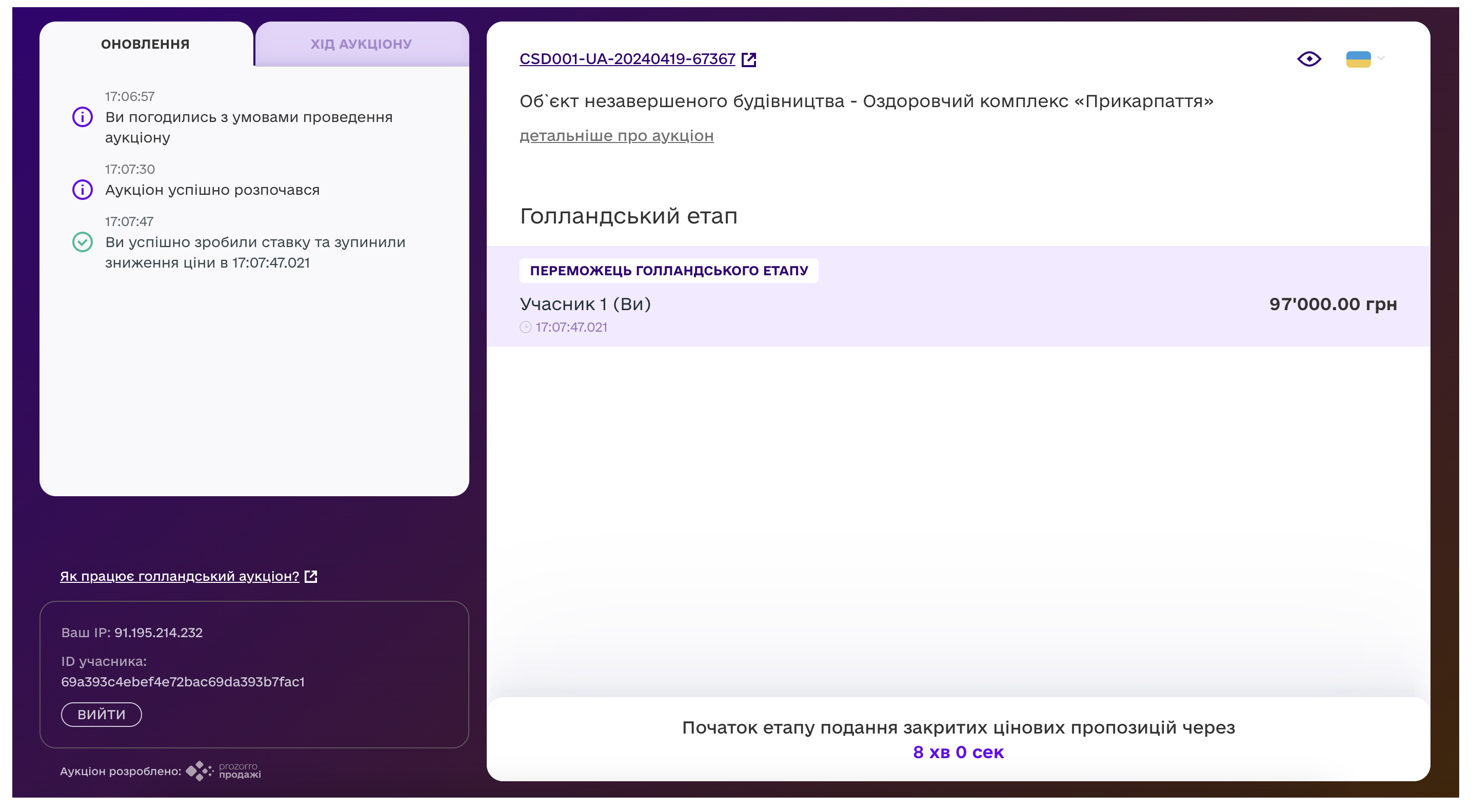The image size is (1471, 812).
Task: Select the ОНОВЛЕННЯ tab
Action: (145, 44)
